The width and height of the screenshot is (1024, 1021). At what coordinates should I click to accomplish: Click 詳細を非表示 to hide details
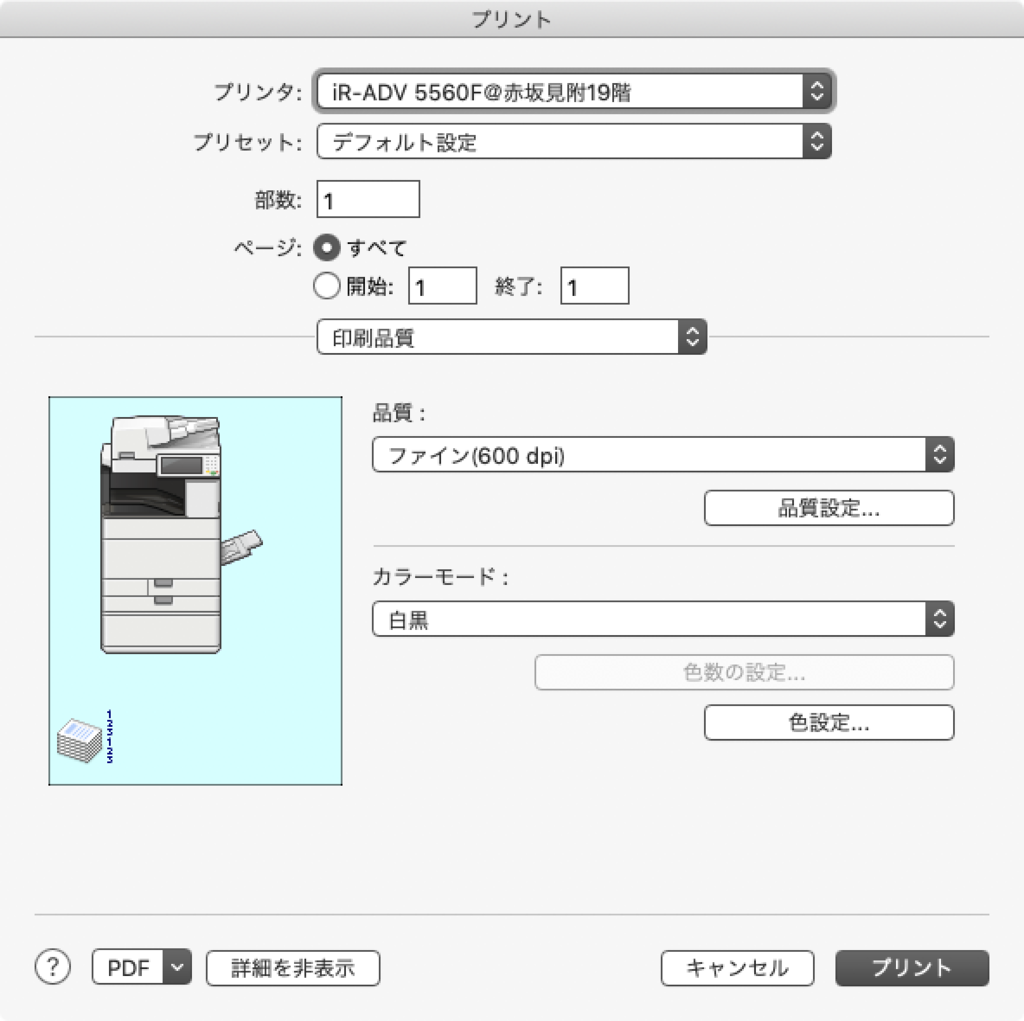click(293, 967)
